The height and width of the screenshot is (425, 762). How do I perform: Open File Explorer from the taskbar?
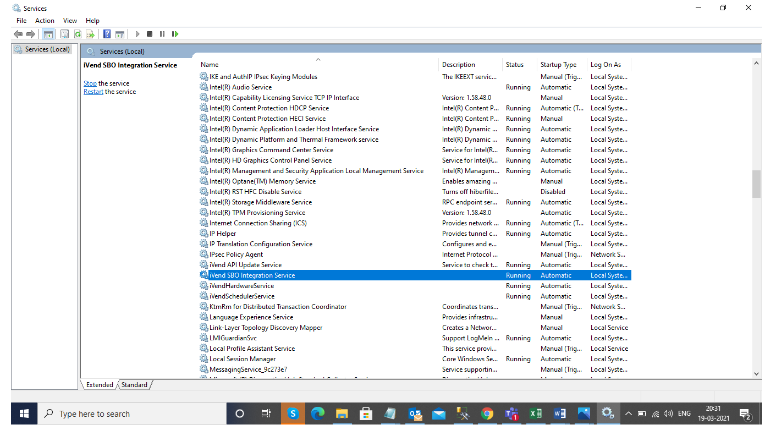click(x=342, y=414)
